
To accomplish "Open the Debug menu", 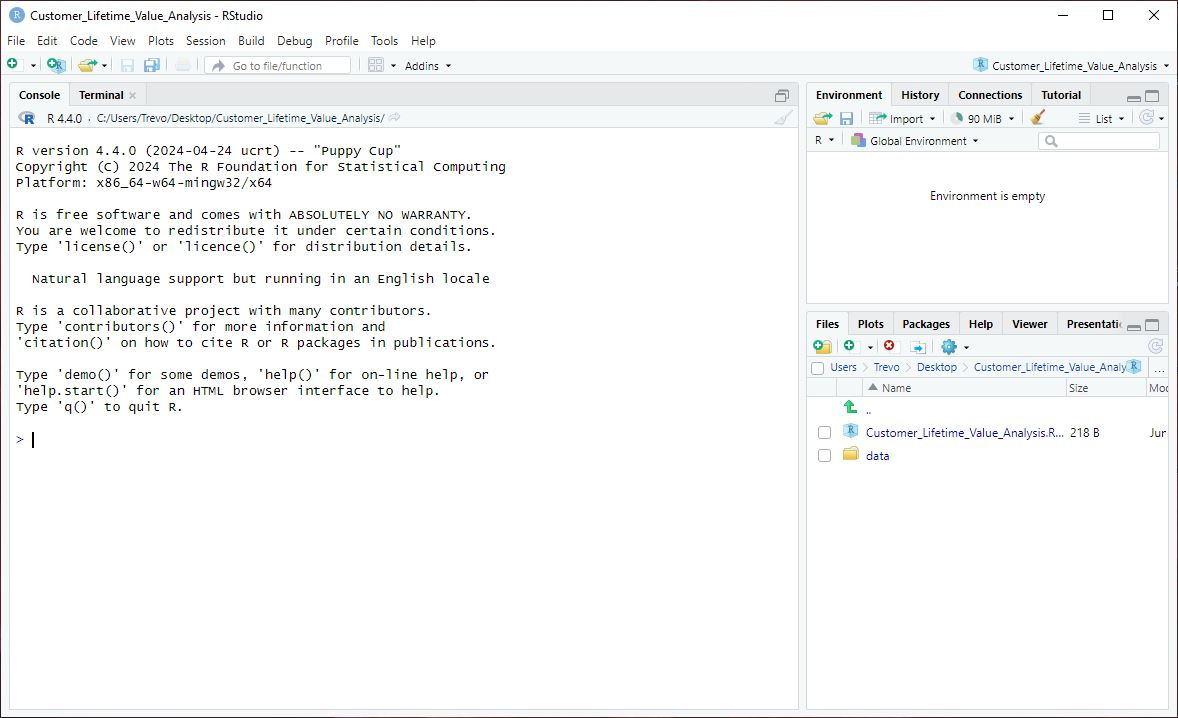I will tap(294, 41).
